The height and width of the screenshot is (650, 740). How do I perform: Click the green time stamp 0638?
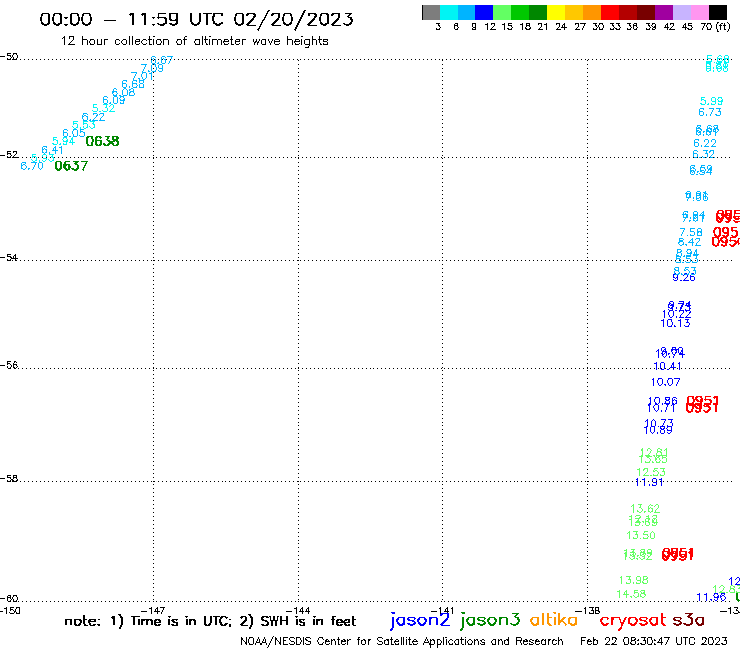click(102, 141)
